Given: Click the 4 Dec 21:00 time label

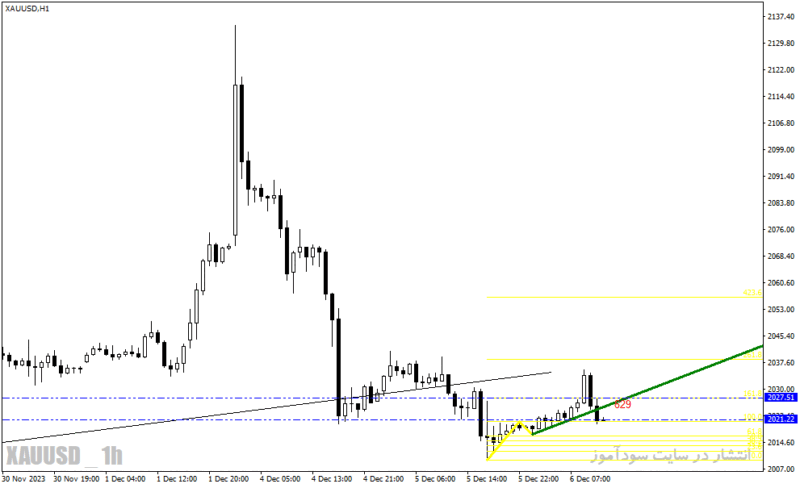Looking at the screenshot, I should tap(383, 479).
